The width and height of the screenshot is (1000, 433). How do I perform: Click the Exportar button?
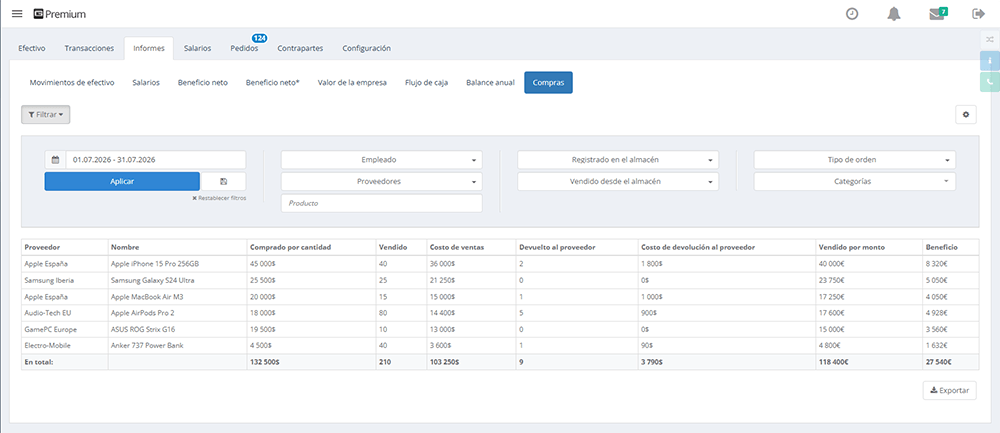[x=950, y=390]
